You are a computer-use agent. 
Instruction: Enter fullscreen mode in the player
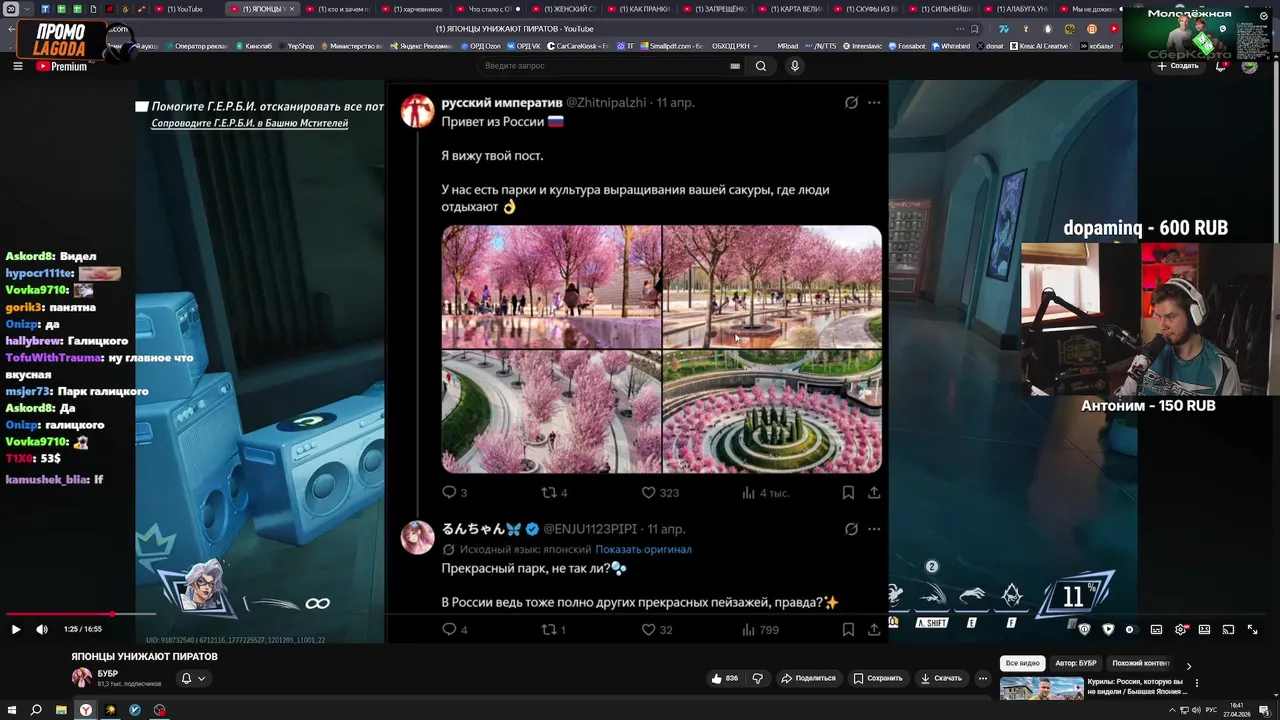pos(1252,629)
